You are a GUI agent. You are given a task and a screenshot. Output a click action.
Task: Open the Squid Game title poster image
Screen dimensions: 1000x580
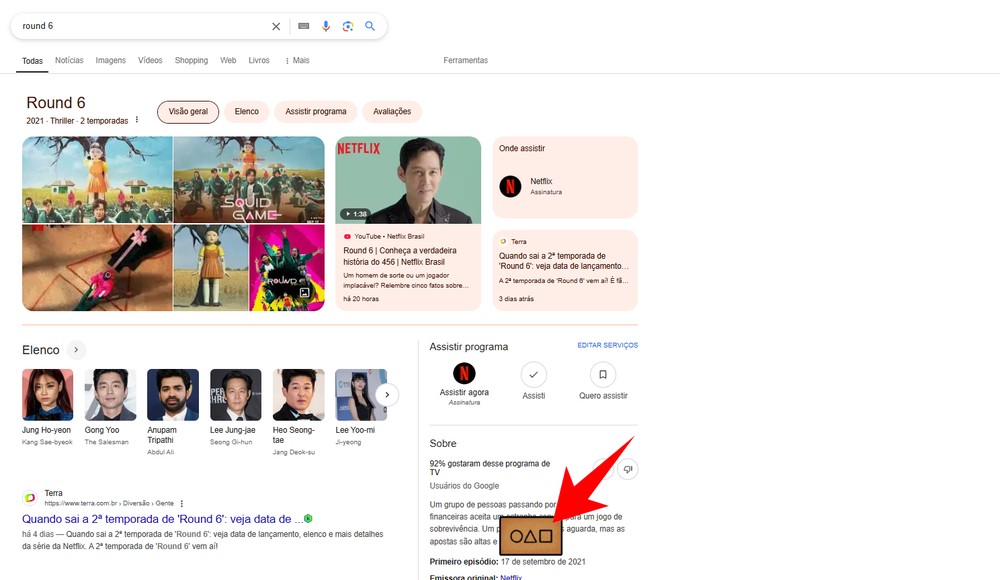pos(249,179)
